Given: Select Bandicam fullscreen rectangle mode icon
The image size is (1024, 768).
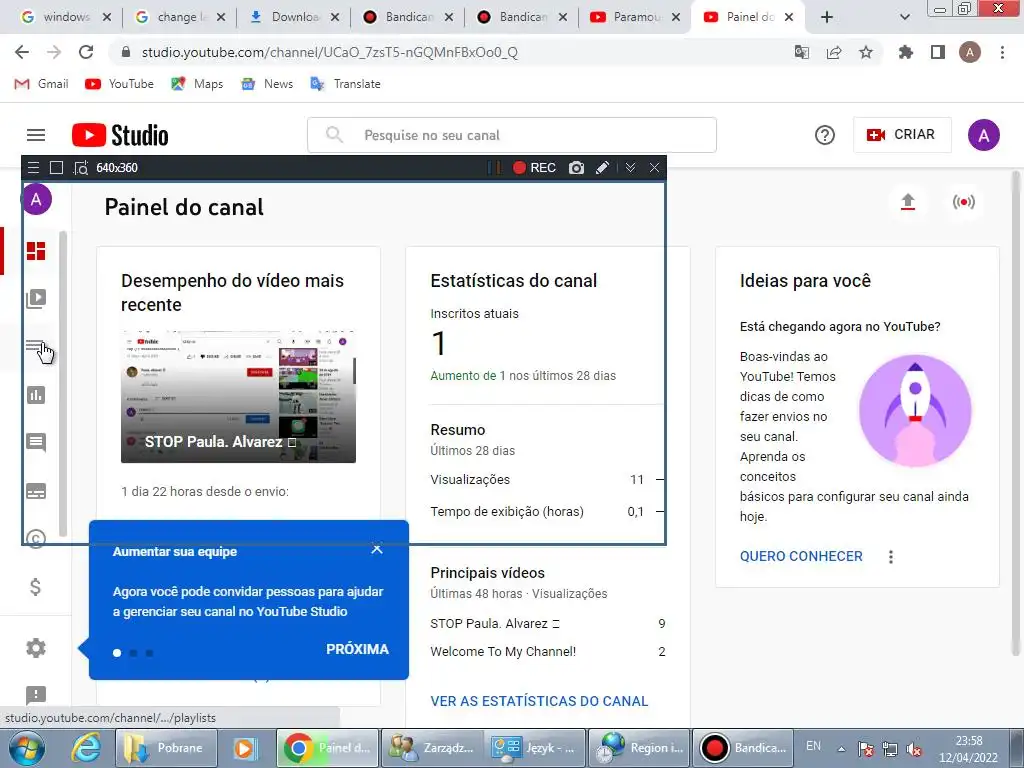Looking at the screenshot, I should point(56,168).
